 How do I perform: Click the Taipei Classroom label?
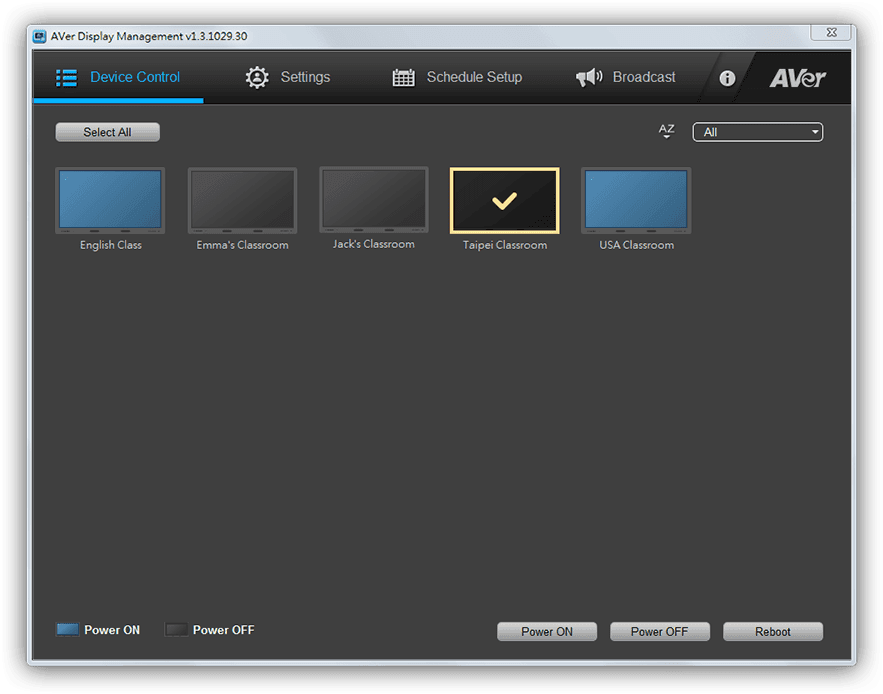[x=505, y=245]
